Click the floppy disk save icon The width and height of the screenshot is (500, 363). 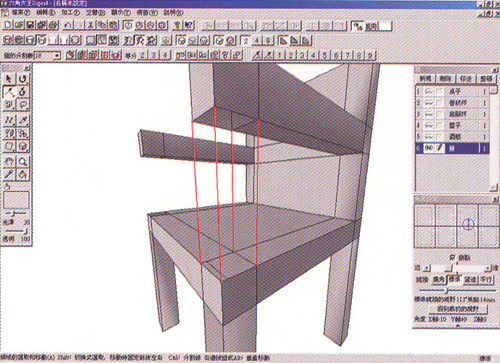(30, 25)
